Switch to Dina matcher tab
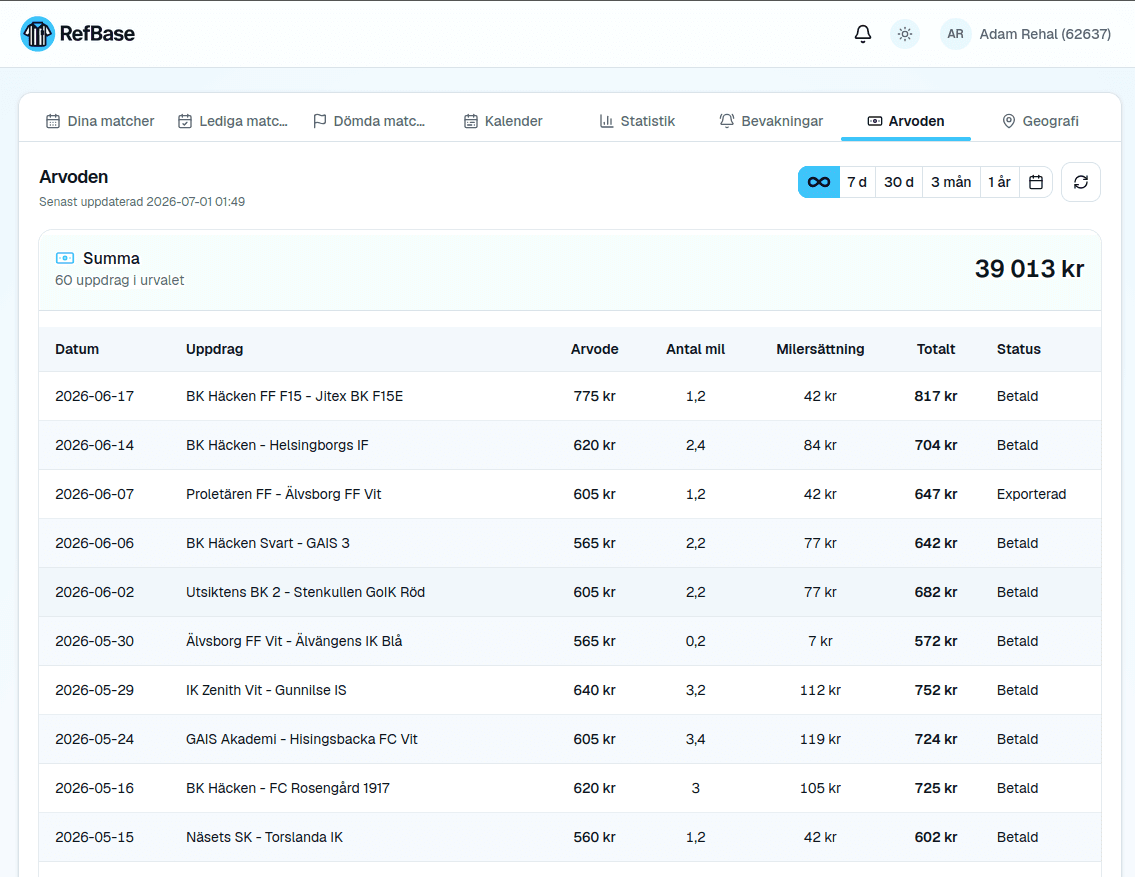Viewport: 1135px width, 877px height. tap(100, 121)
